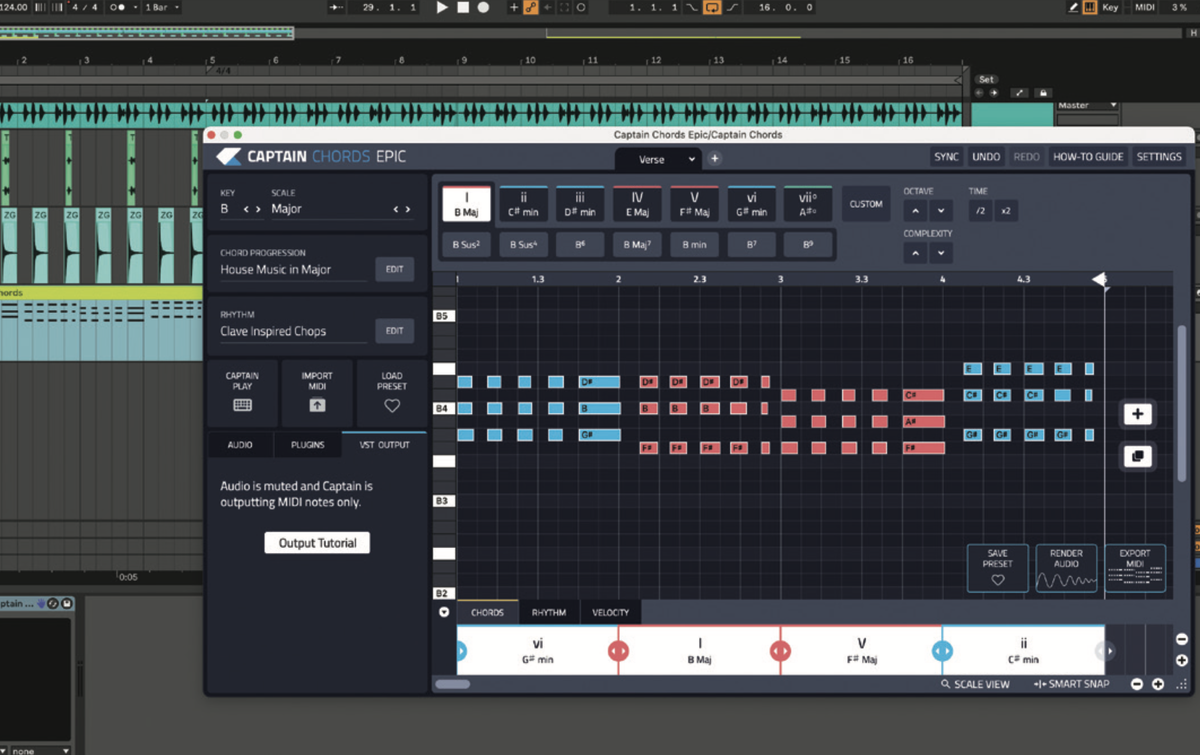
Task: Click the duplicate icon beside the plus button
Action: click(1137, 456)
